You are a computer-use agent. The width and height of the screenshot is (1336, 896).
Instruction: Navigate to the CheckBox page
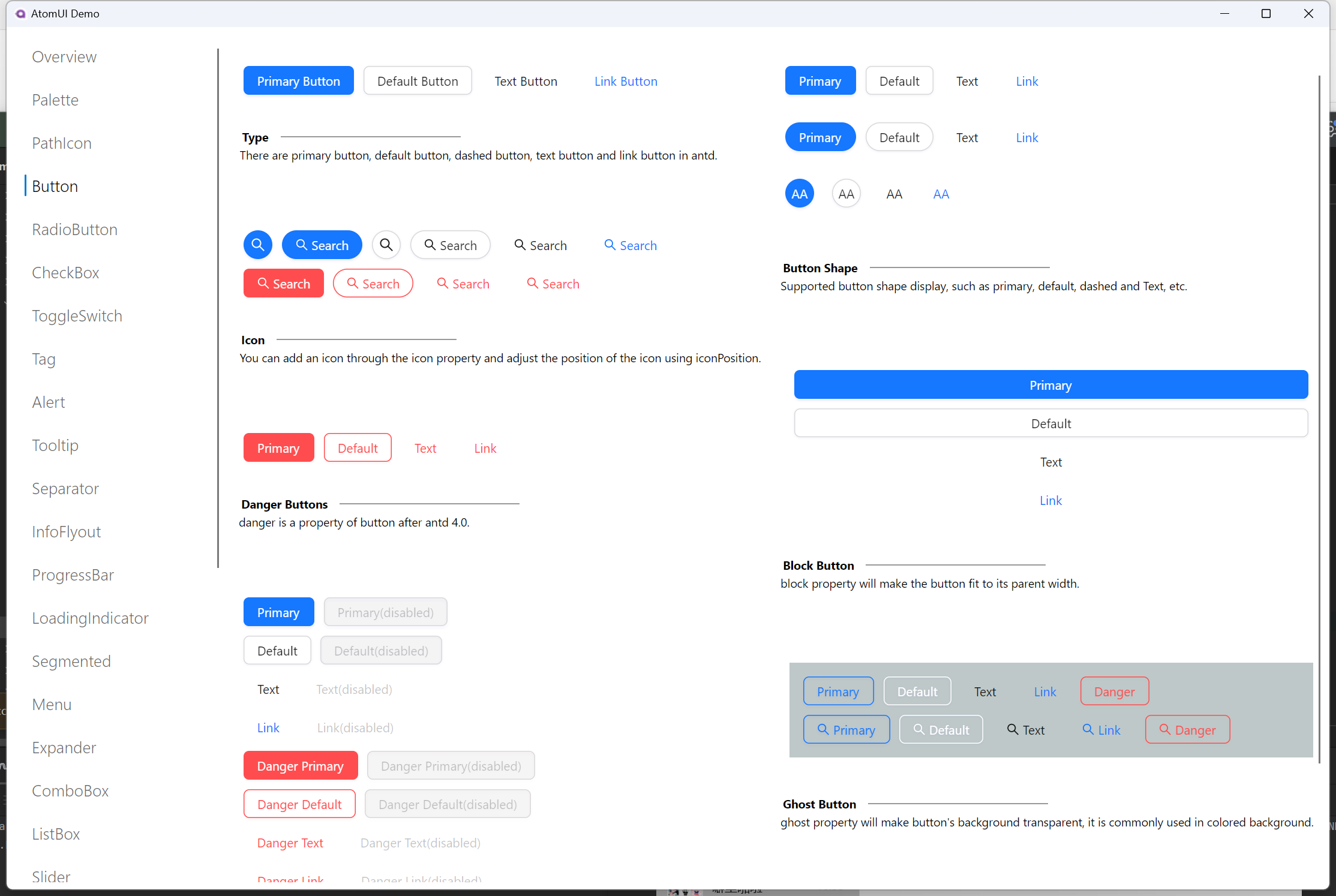point(65,272)
